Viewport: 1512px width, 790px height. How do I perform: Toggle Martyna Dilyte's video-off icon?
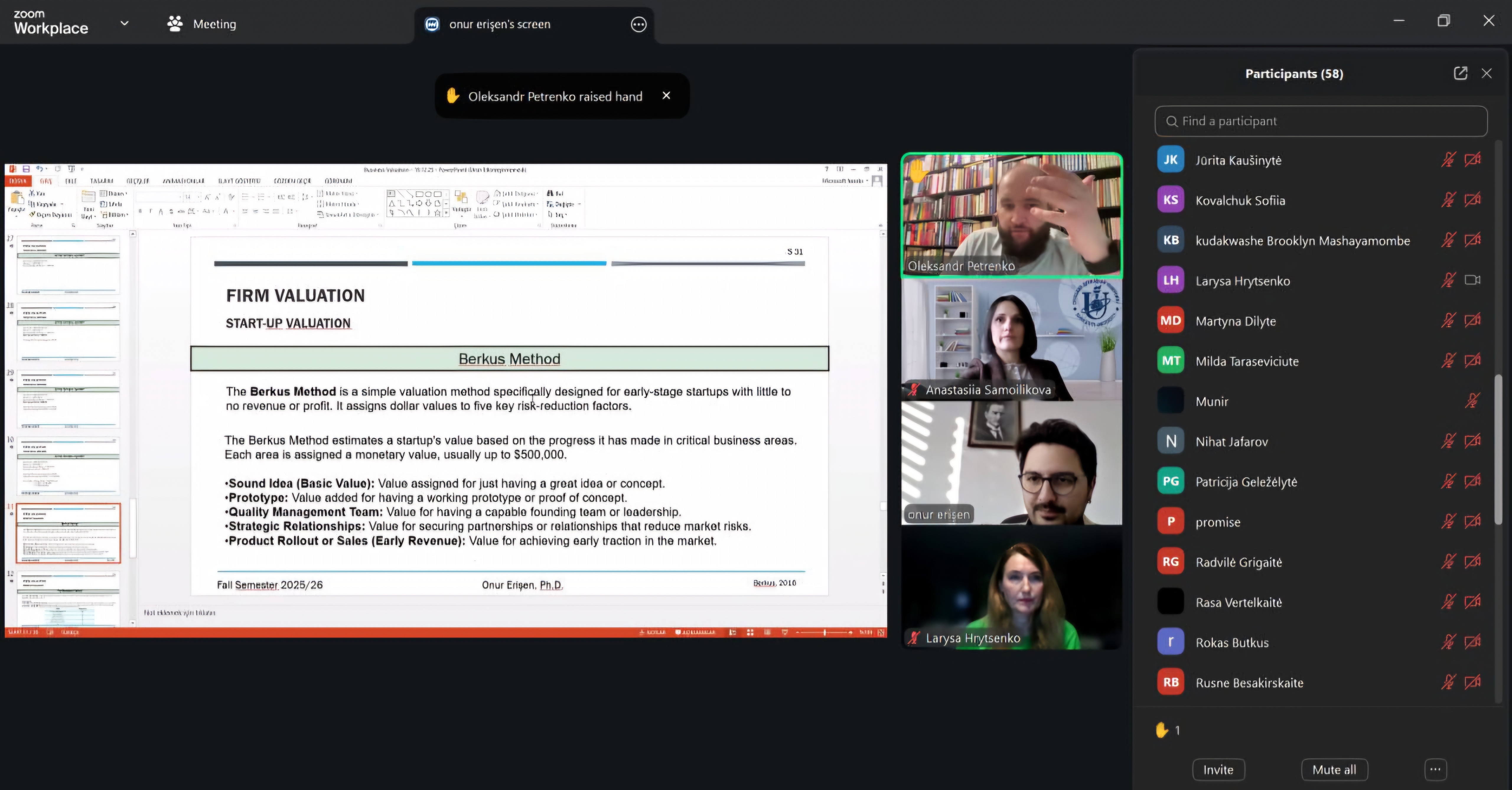(x=1472, y=321)
